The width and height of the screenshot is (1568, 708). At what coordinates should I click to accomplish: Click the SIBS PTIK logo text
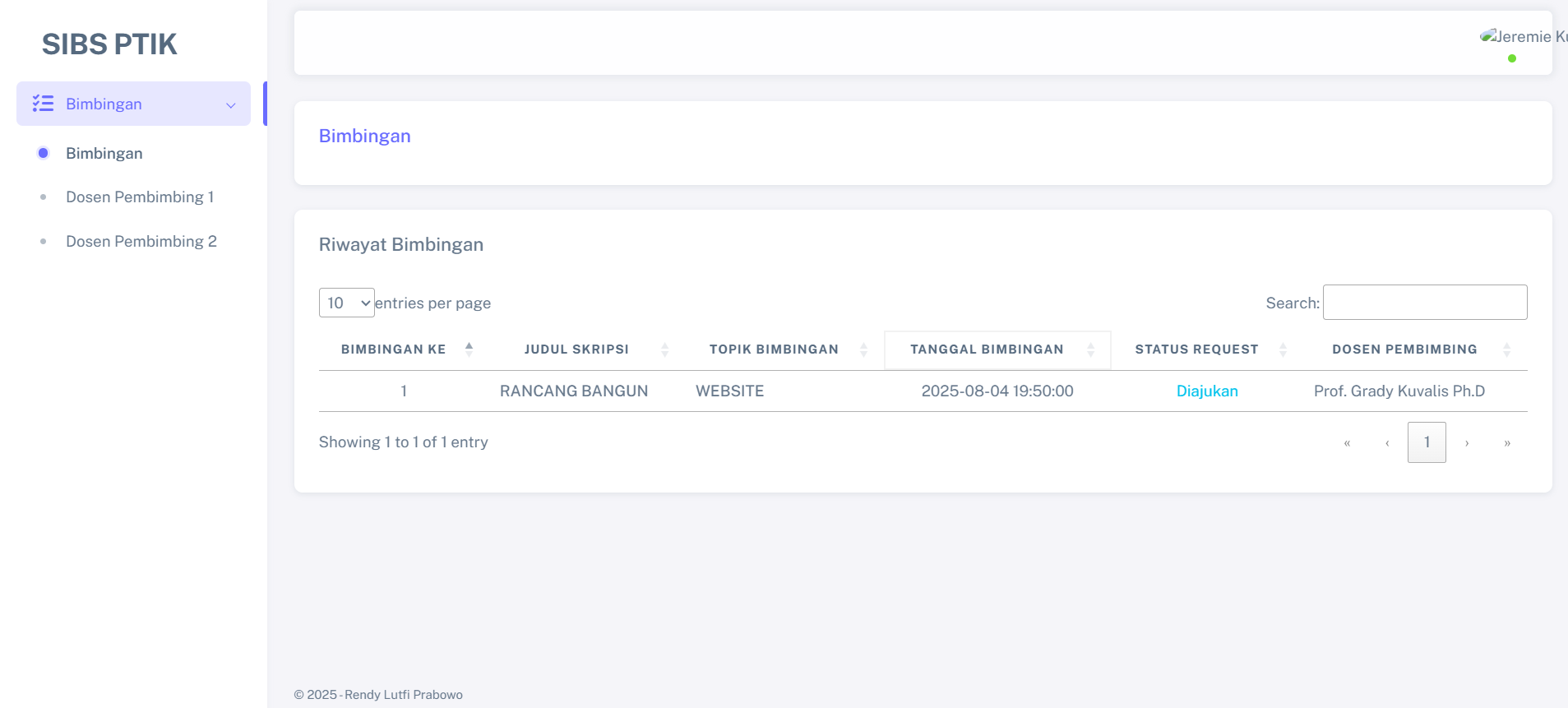(109, 44)
